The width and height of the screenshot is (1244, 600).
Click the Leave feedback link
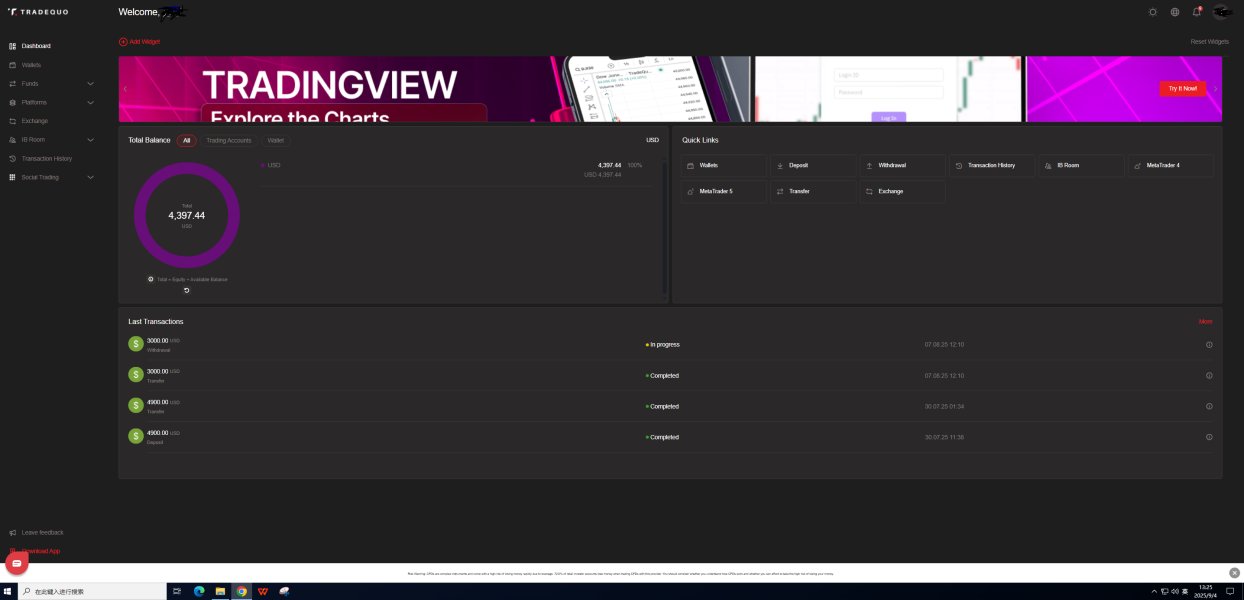[36, 533]
